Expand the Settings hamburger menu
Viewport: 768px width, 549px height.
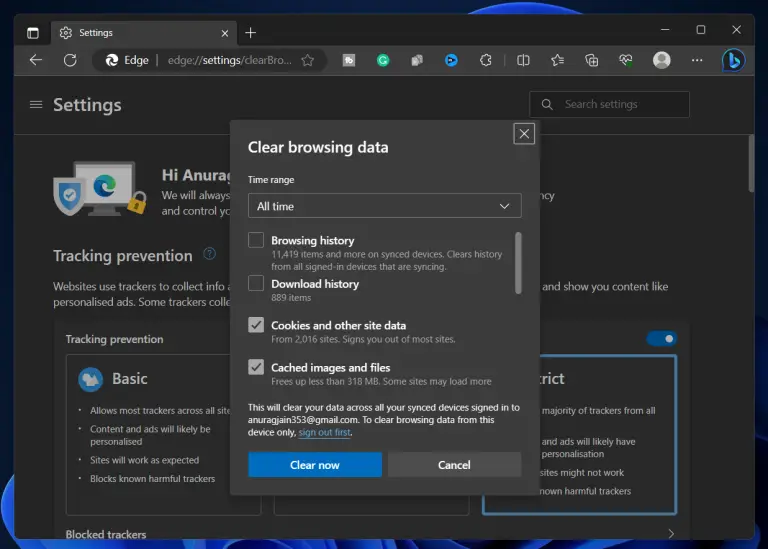(36, 105)
